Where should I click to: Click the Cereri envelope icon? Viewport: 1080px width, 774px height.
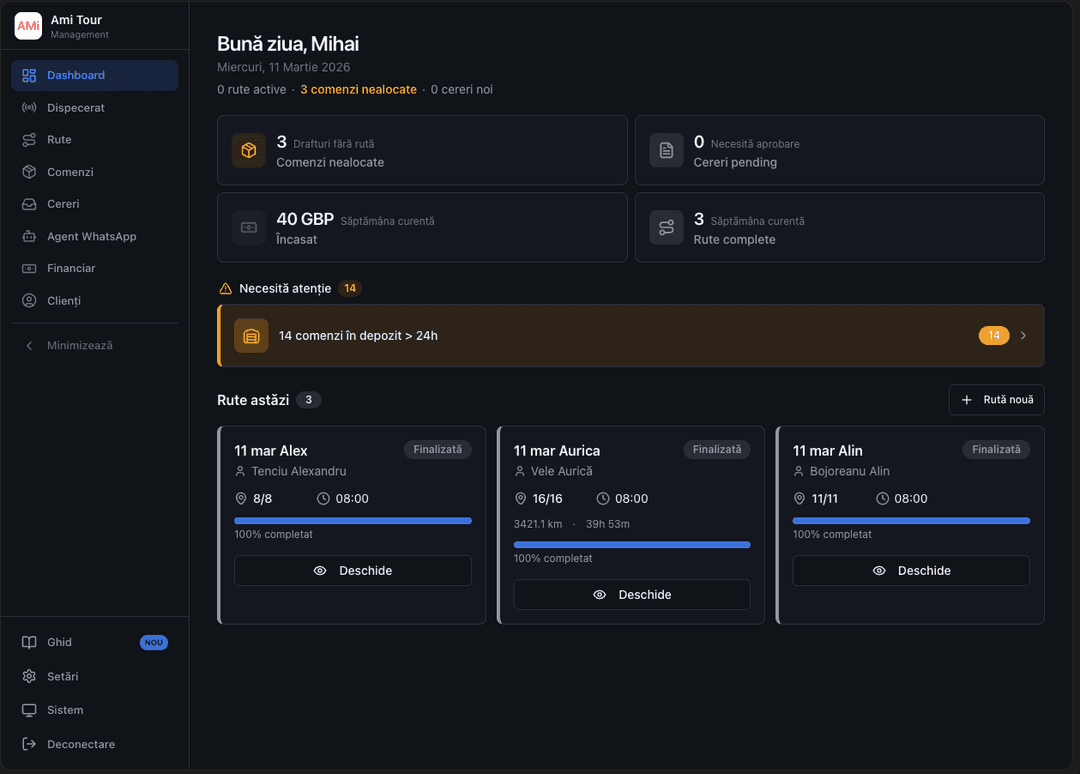point(31,203)
